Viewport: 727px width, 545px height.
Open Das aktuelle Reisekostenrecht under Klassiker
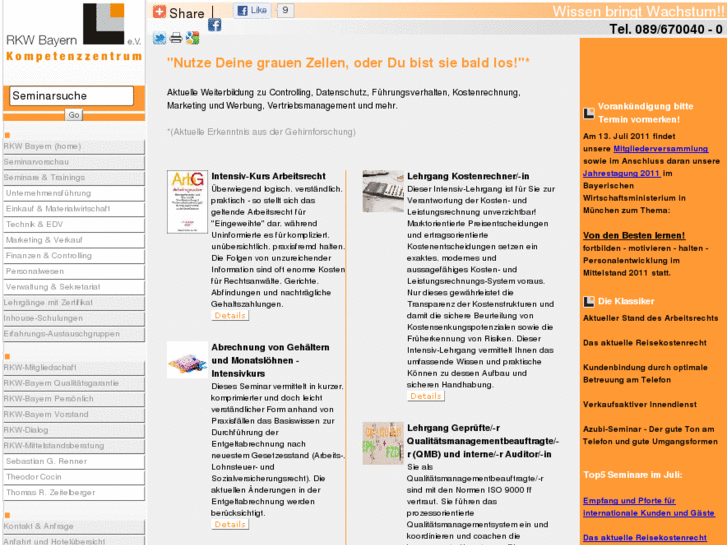[645, 343]
